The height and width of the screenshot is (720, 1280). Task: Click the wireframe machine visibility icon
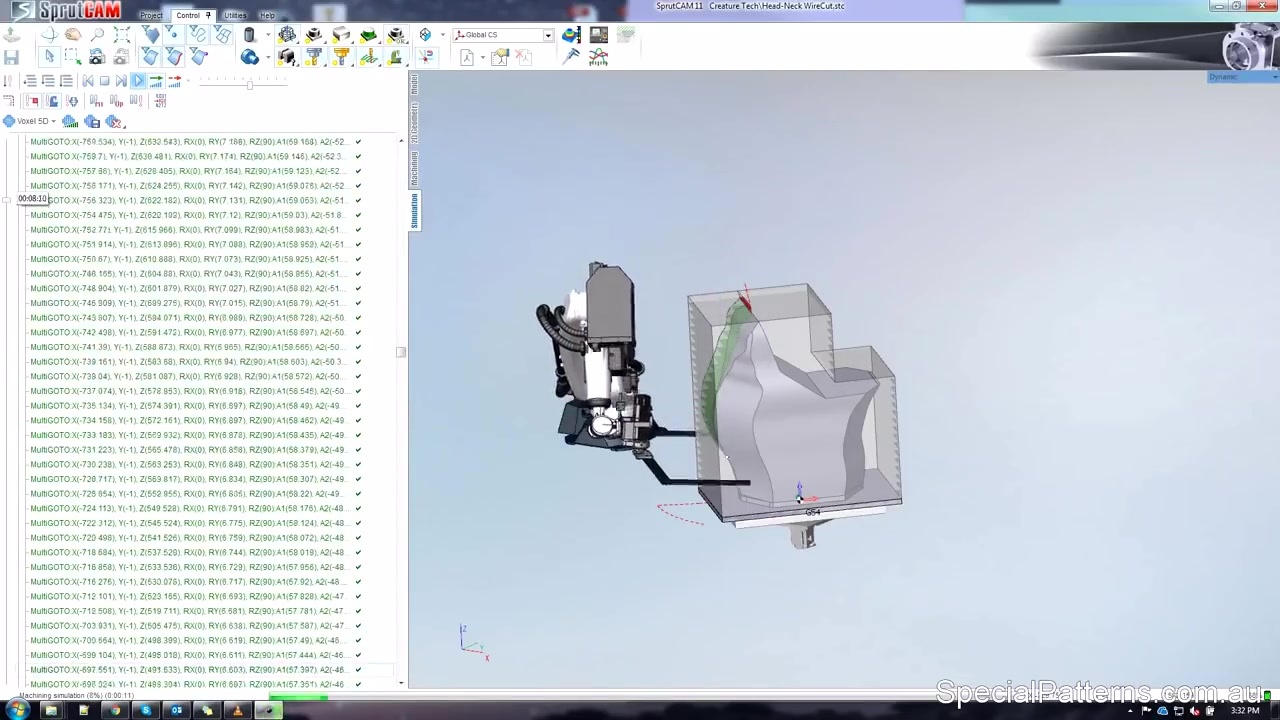point(287,34)
